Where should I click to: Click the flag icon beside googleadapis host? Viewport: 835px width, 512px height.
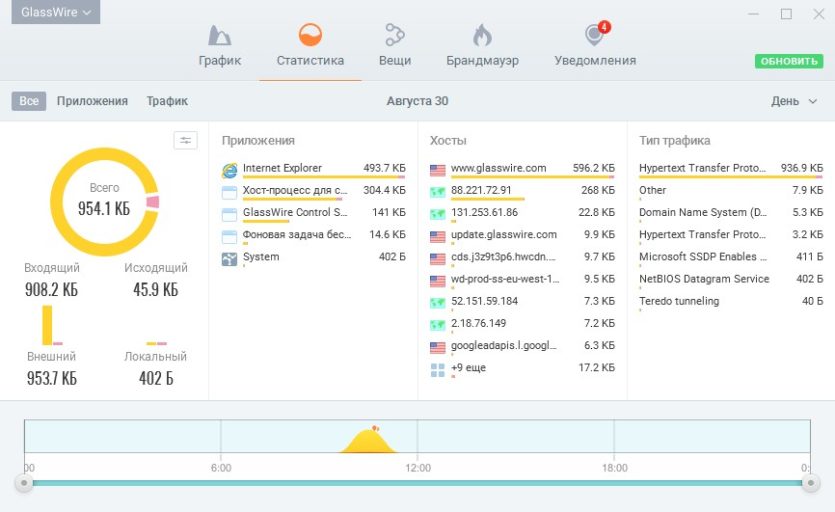pyautogui.click(x=438, y=347)
